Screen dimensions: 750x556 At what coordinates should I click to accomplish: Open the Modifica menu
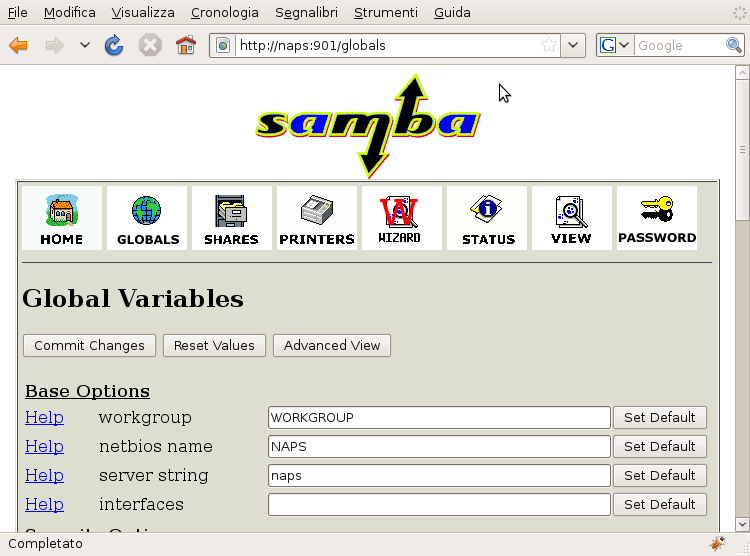(x=69, y=12)
